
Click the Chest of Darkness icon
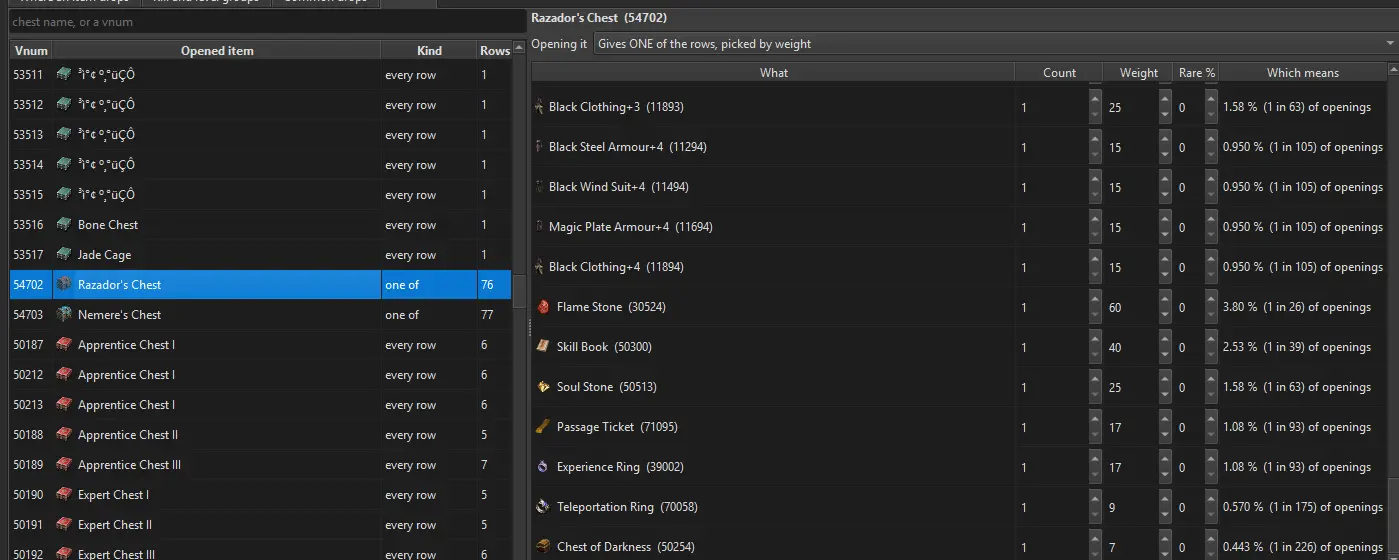click(x=543, y=547)
